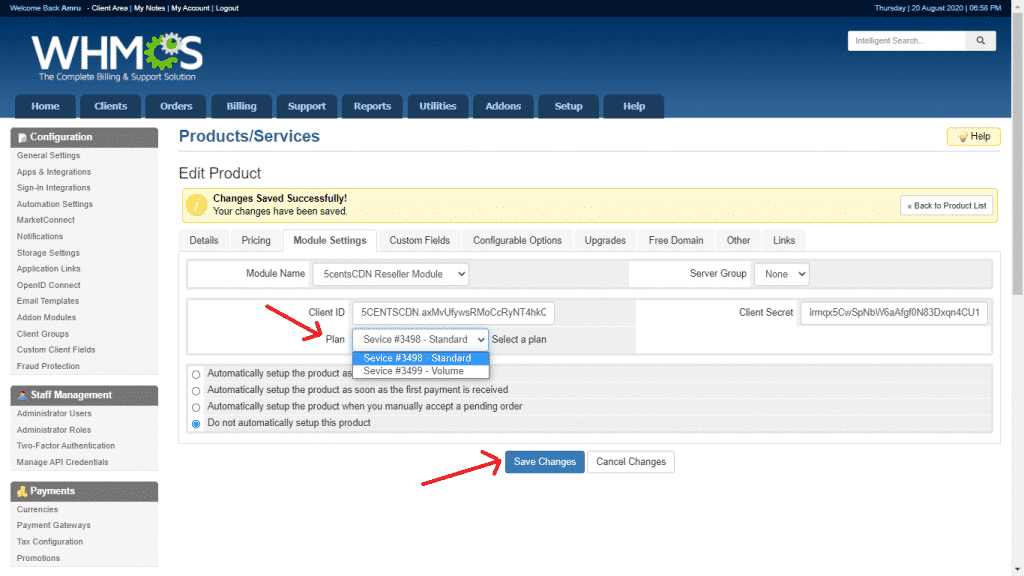Click the Save Changes button
1024x576 pixels.
(545, 462)
